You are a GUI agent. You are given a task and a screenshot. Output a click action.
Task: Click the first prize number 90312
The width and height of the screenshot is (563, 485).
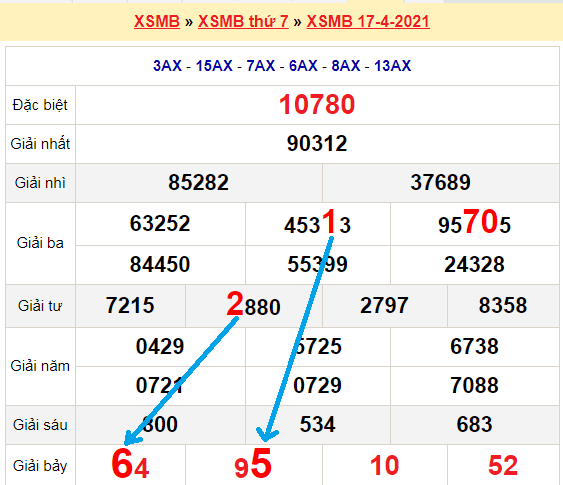point(317,144)
